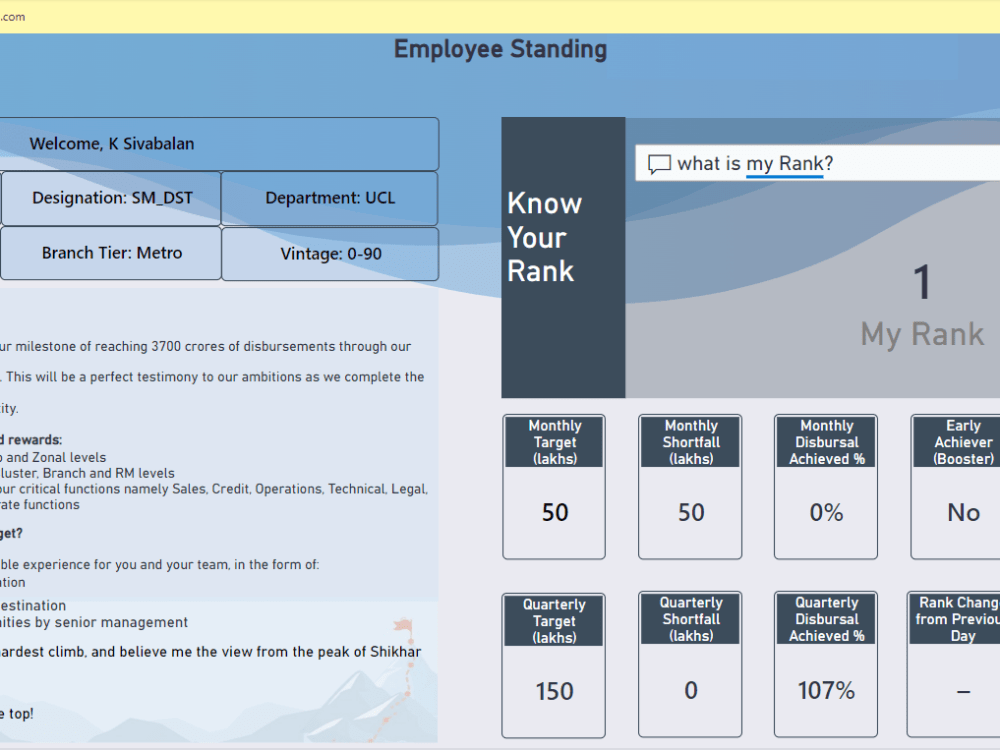Click the Quarterly Disbursal value 107%
Image resolution: width=1000 pixels, height=750 pixels.
tap(827, 690)
